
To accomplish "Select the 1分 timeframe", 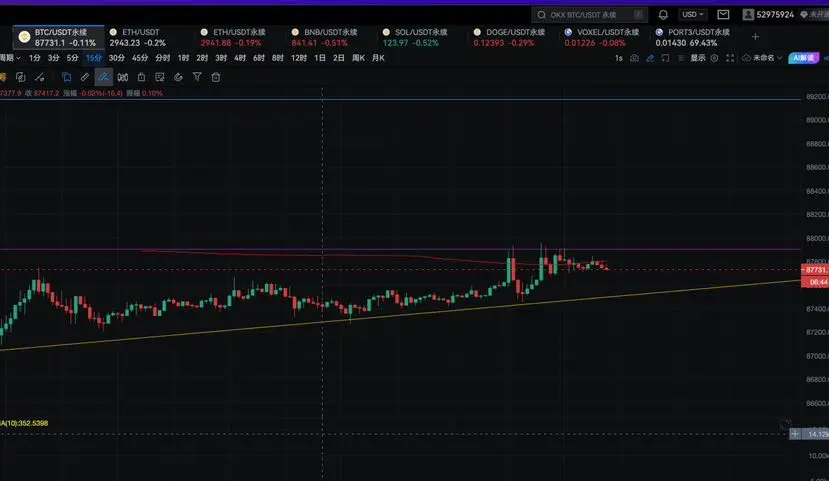I will (x=35, y=58).
